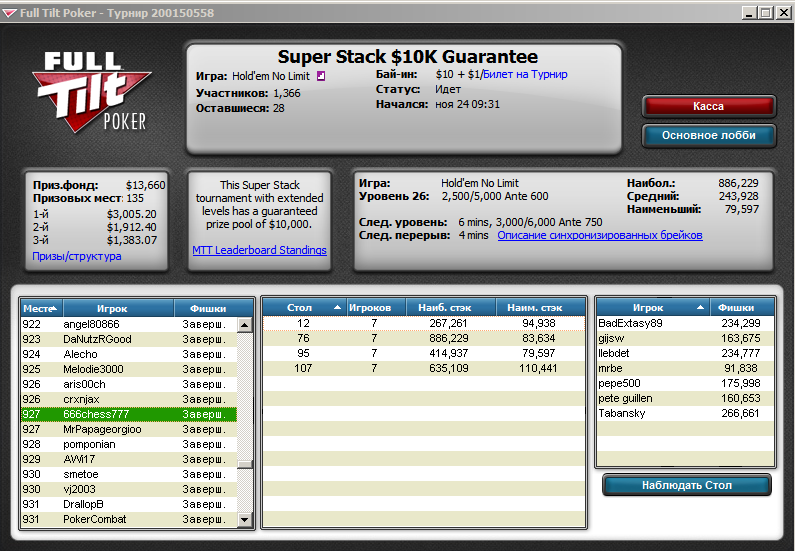Select pepe500 in table players list
This screenshot has width=795, height=551.
click(685, 383)
